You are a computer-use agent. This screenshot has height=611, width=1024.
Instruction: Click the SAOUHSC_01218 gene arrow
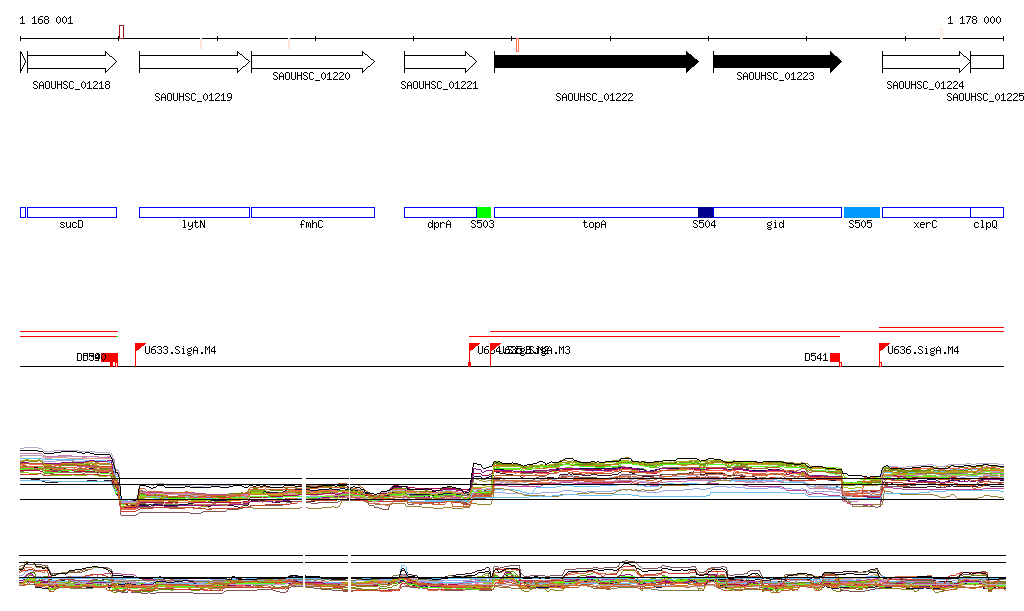tap(72, 62)
